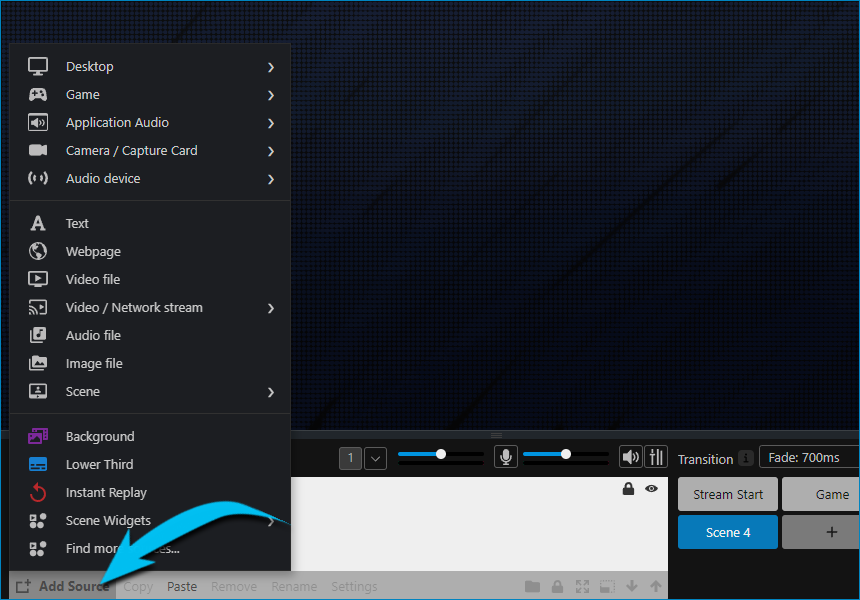Expand the Scene submenu chevron
The height and width of the screenshot is (600, 860).
tap(270, 391)
